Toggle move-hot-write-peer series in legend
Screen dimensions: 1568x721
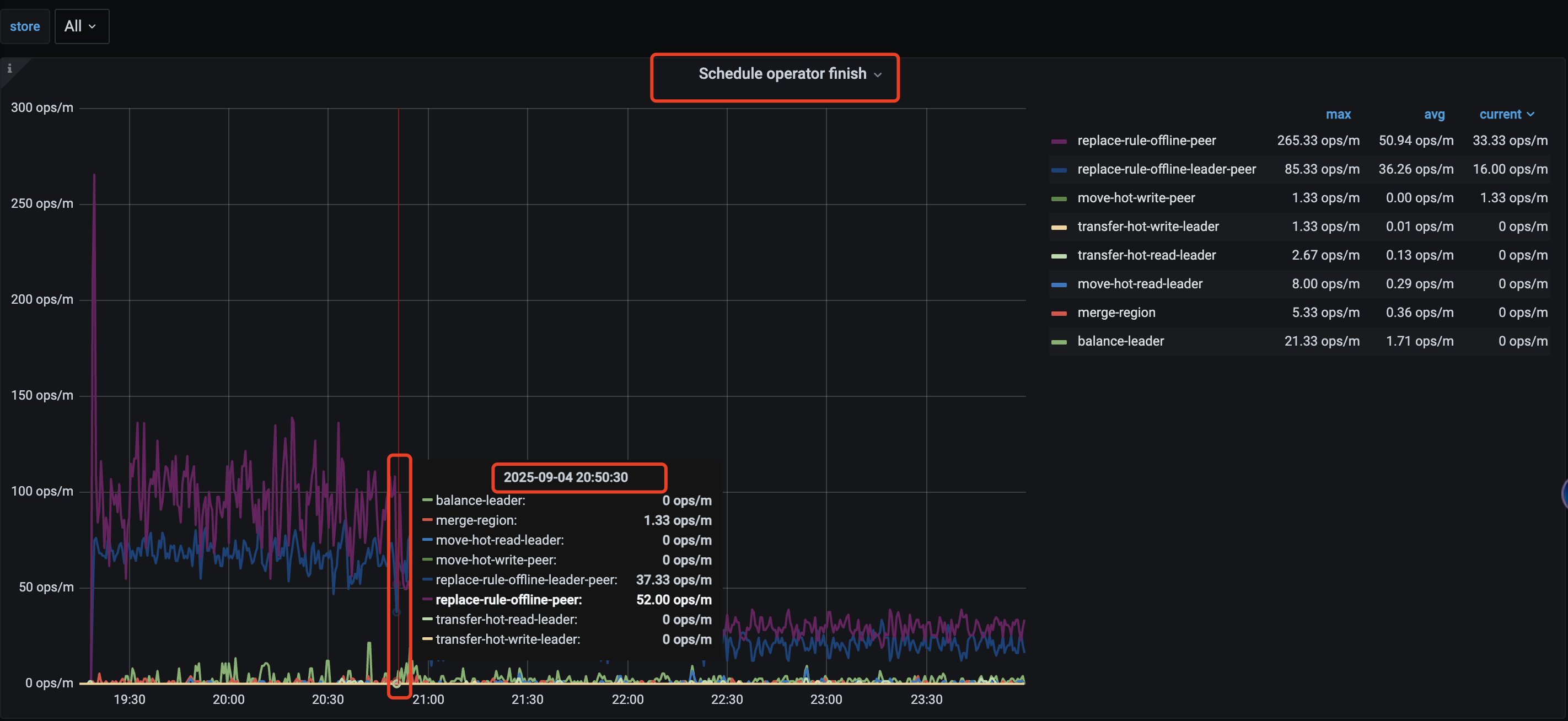(1135, 198)
